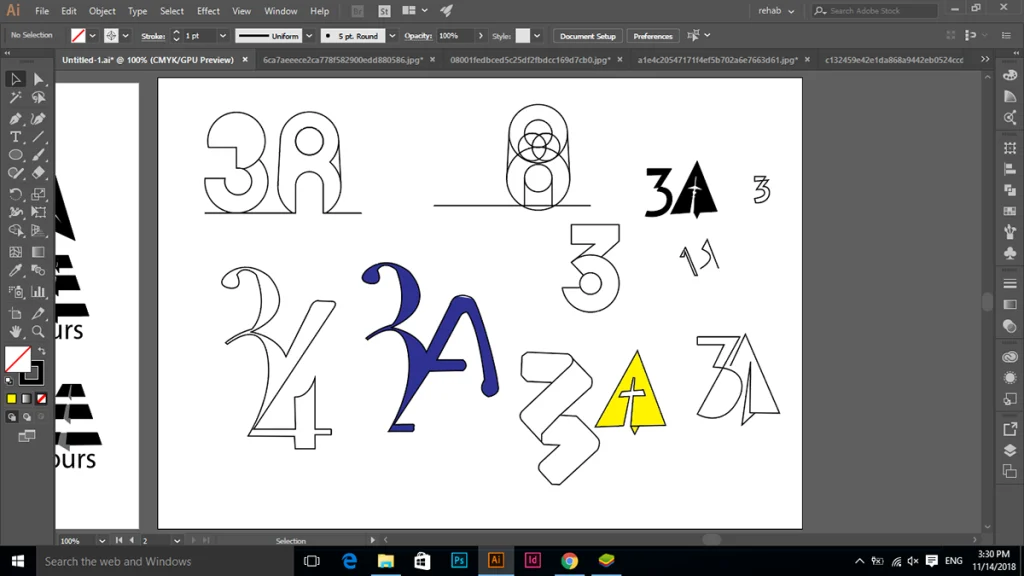Click the Preferences button
Viewport: 1024px width, 576px height.
tap(652, 36)
